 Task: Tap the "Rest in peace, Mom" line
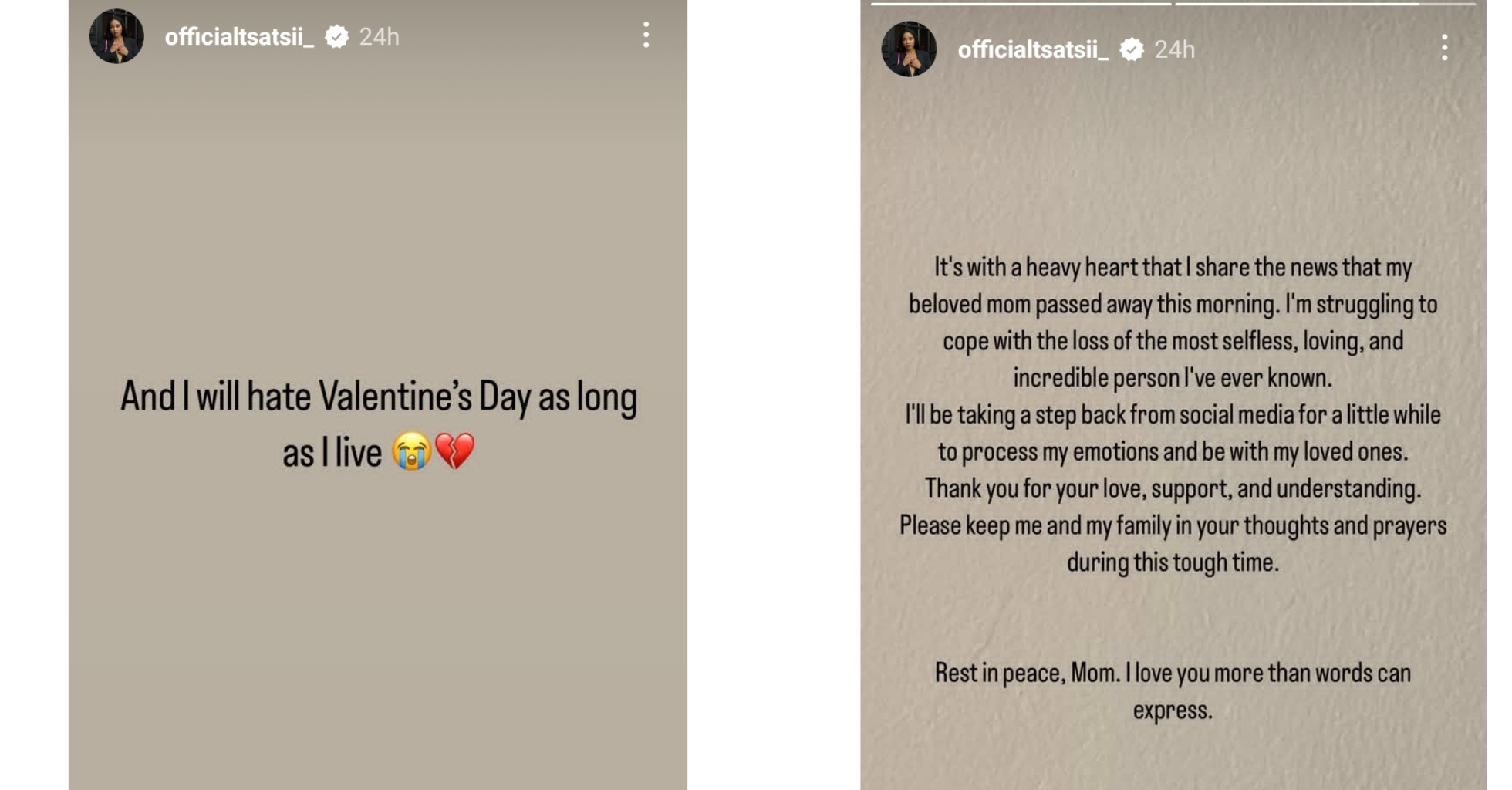point(1173,673)
